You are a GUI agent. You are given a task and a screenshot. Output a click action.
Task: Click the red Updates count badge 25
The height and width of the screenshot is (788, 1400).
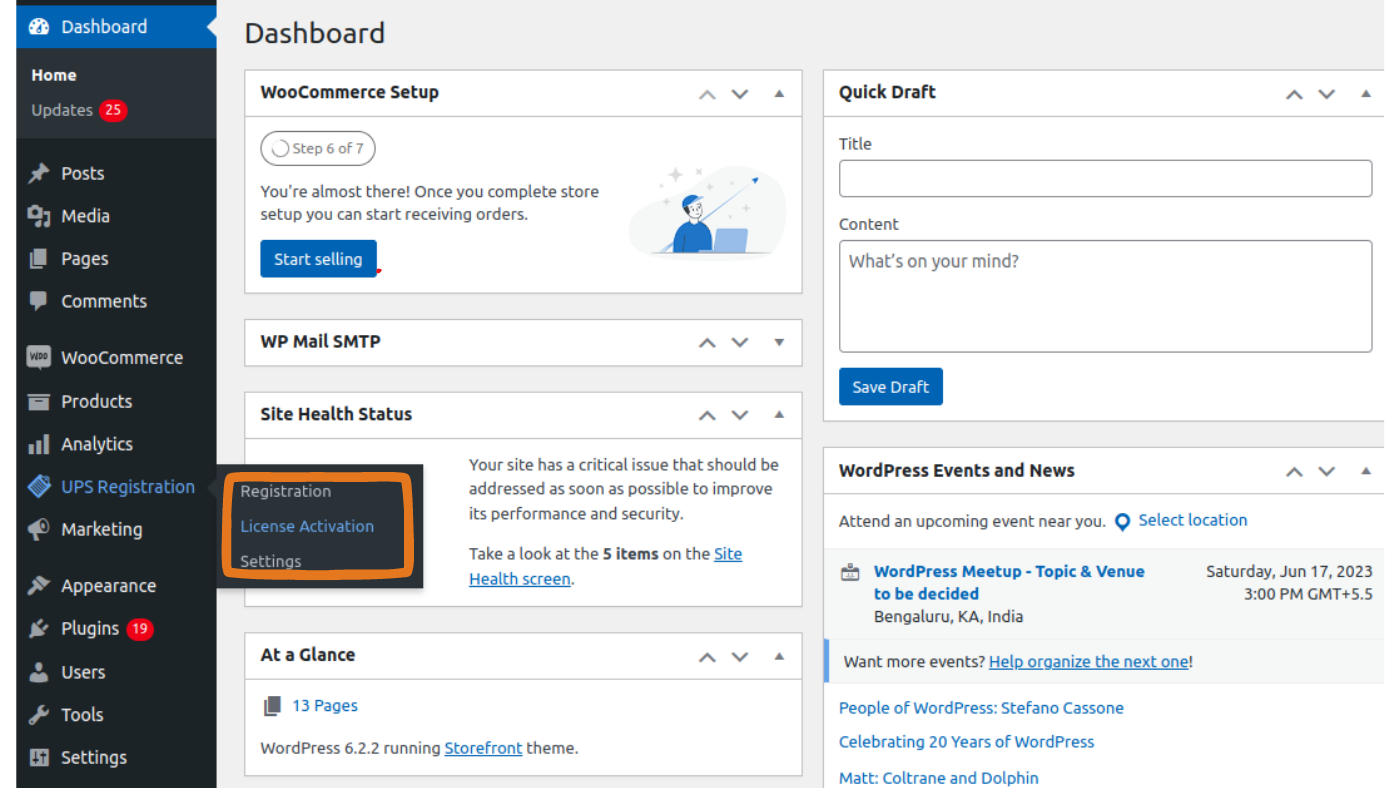click(113, 110)
